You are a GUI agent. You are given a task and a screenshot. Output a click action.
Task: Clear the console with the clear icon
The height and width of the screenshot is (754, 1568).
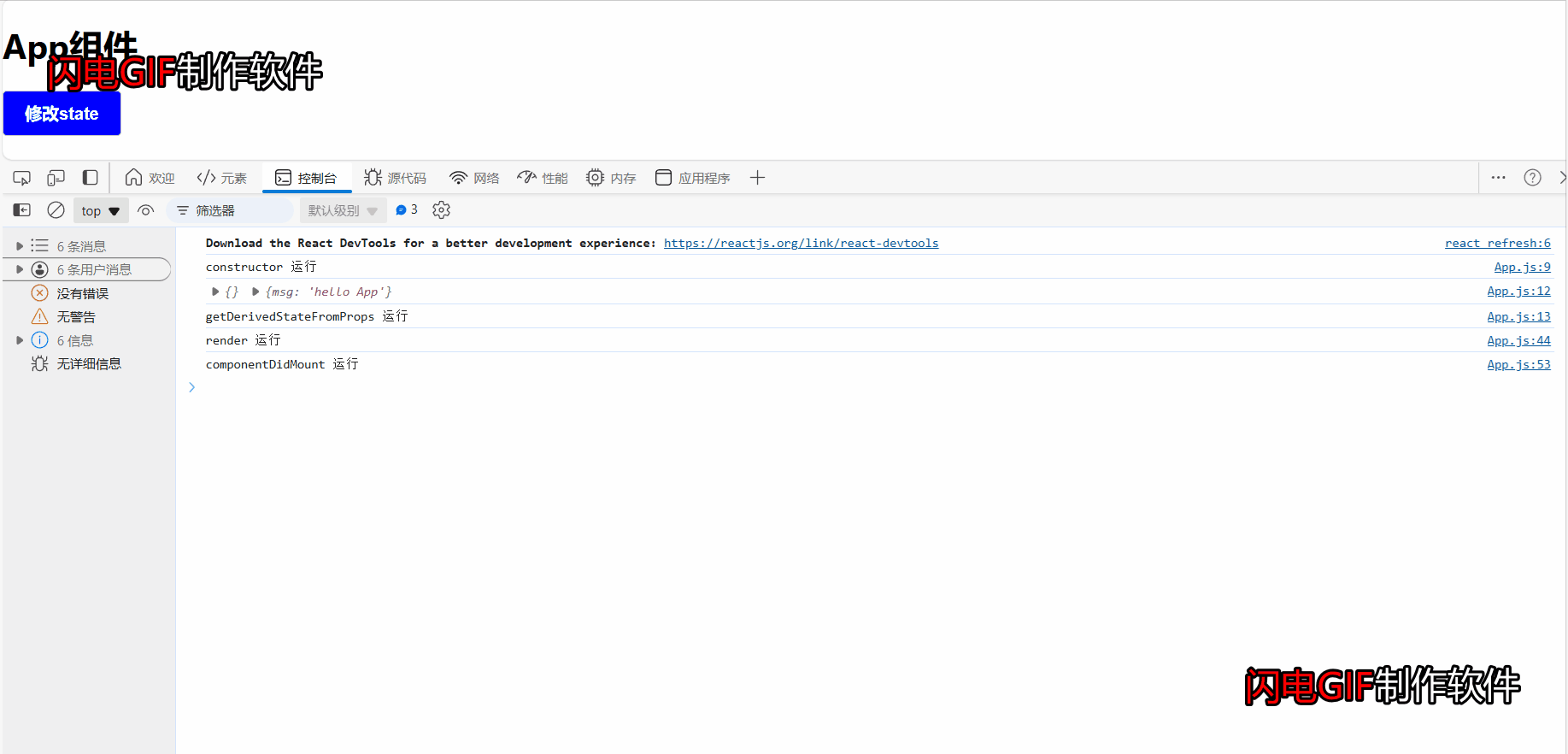56,210
